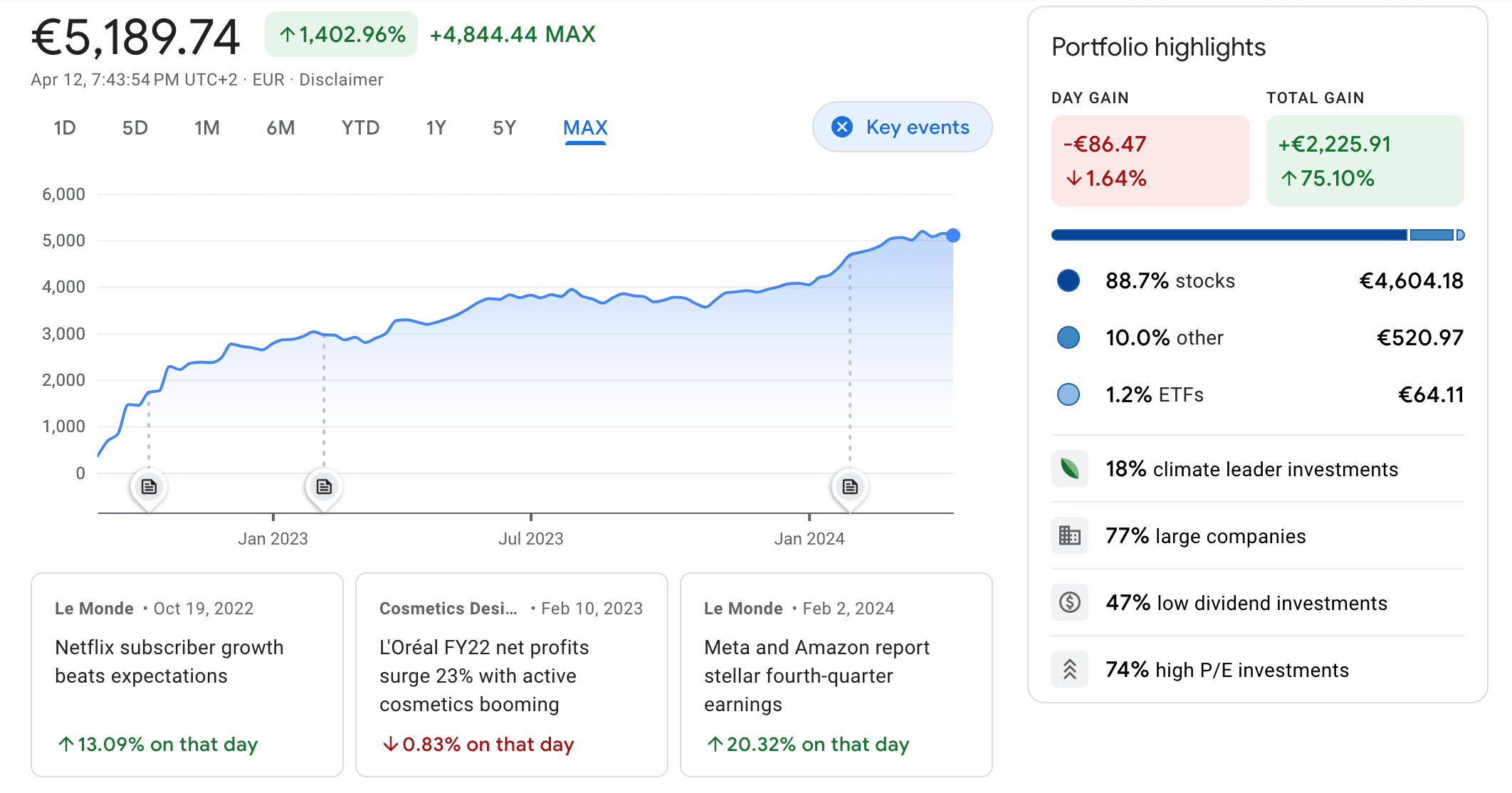Select the 1Y chart period
The width and height of the screenshot is (1512, 793).
pyautogui.click(x=436, y=127)
